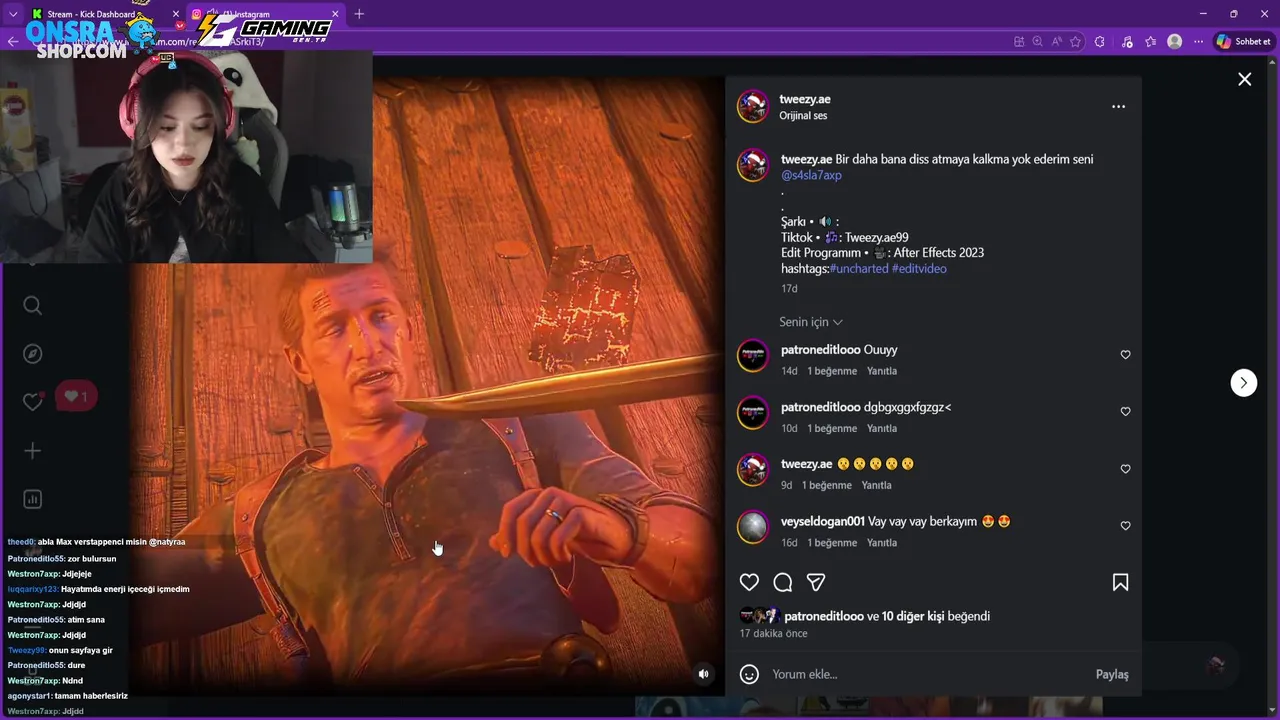1280x720 pixels.
Task: Reply to 'dgbgxggxfgzgz<' comment via Yanıtla
Action: click(x=882, y=428)
